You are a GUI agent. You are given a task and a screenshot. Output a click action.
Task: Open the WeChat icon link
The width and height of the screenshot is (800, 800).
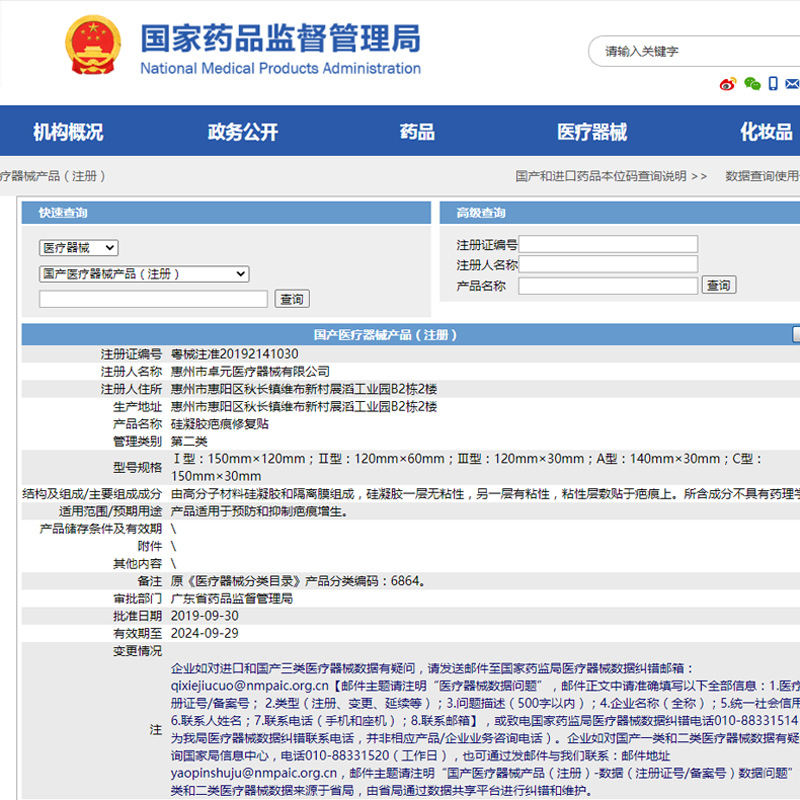[x=752, y=84]
